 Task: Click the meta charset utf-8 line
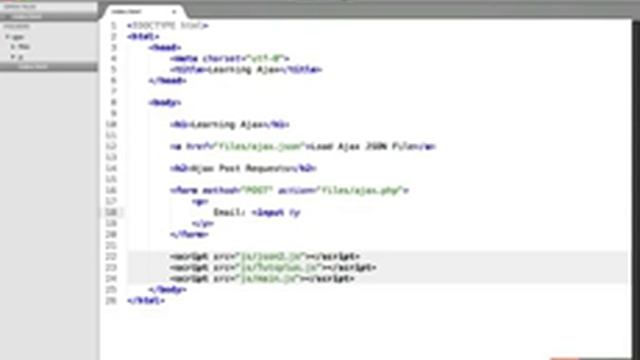pyautogui.click(x=230, y=59)
